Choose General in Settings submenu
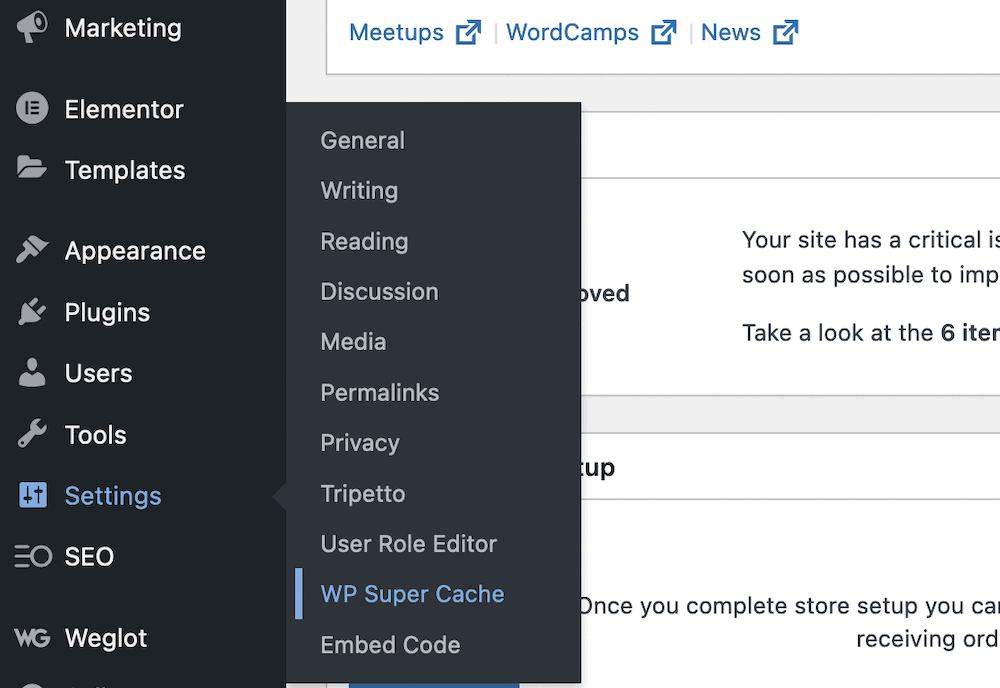1000x688 pixels. [x=362, y=140]
